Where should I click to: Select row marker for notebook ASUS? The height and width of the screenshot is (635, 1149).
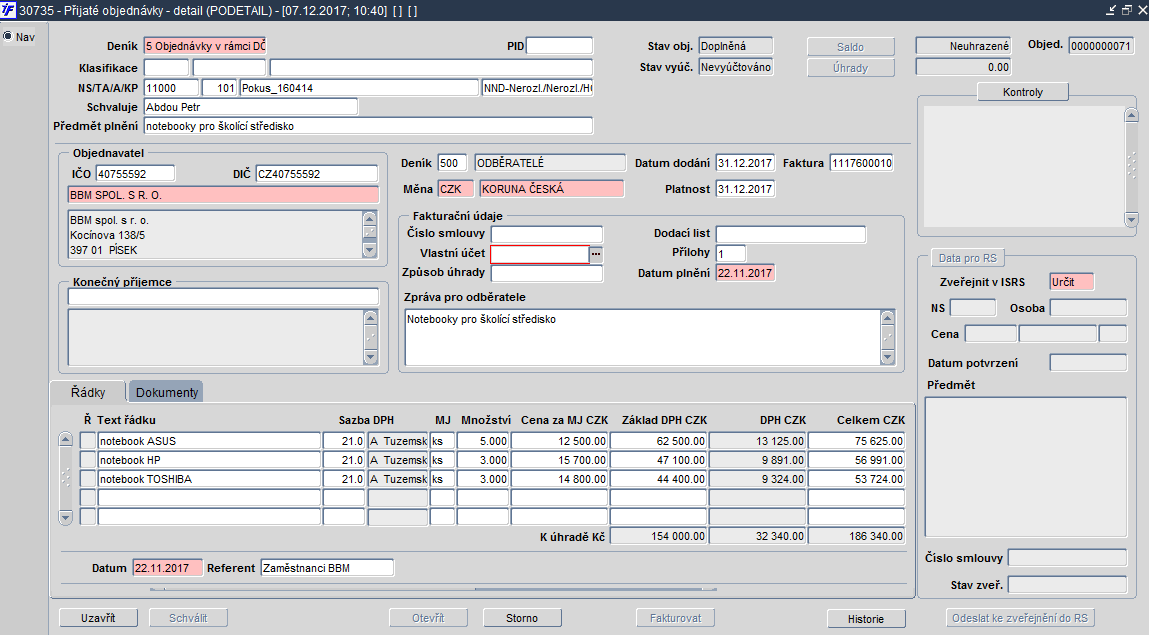tap(88, 441)
